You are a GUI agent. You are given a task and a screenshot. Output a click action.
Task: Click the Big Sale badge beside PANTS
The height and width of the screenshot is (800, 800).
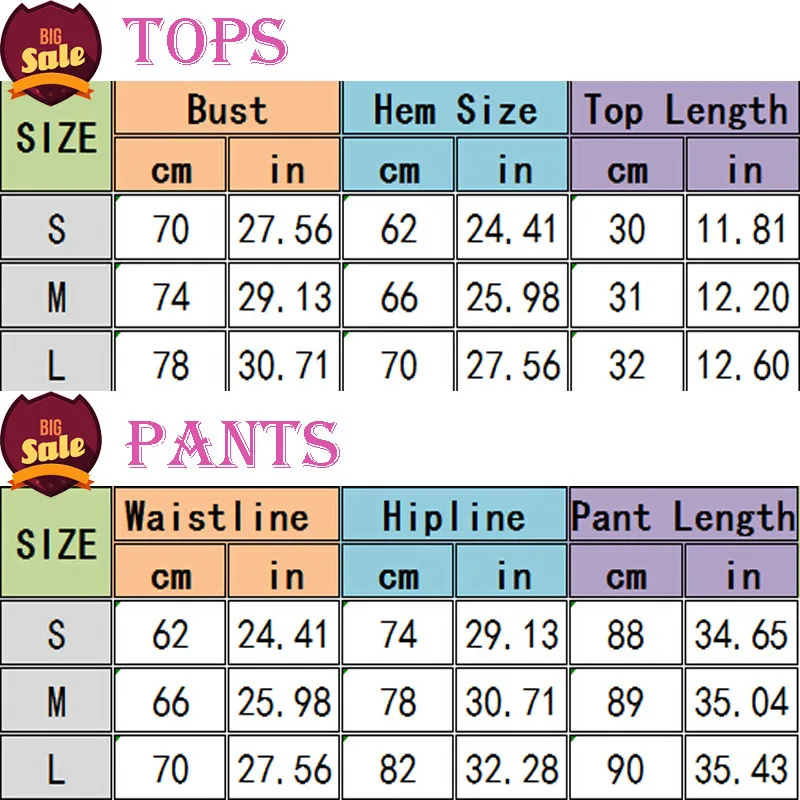point(51,444)
